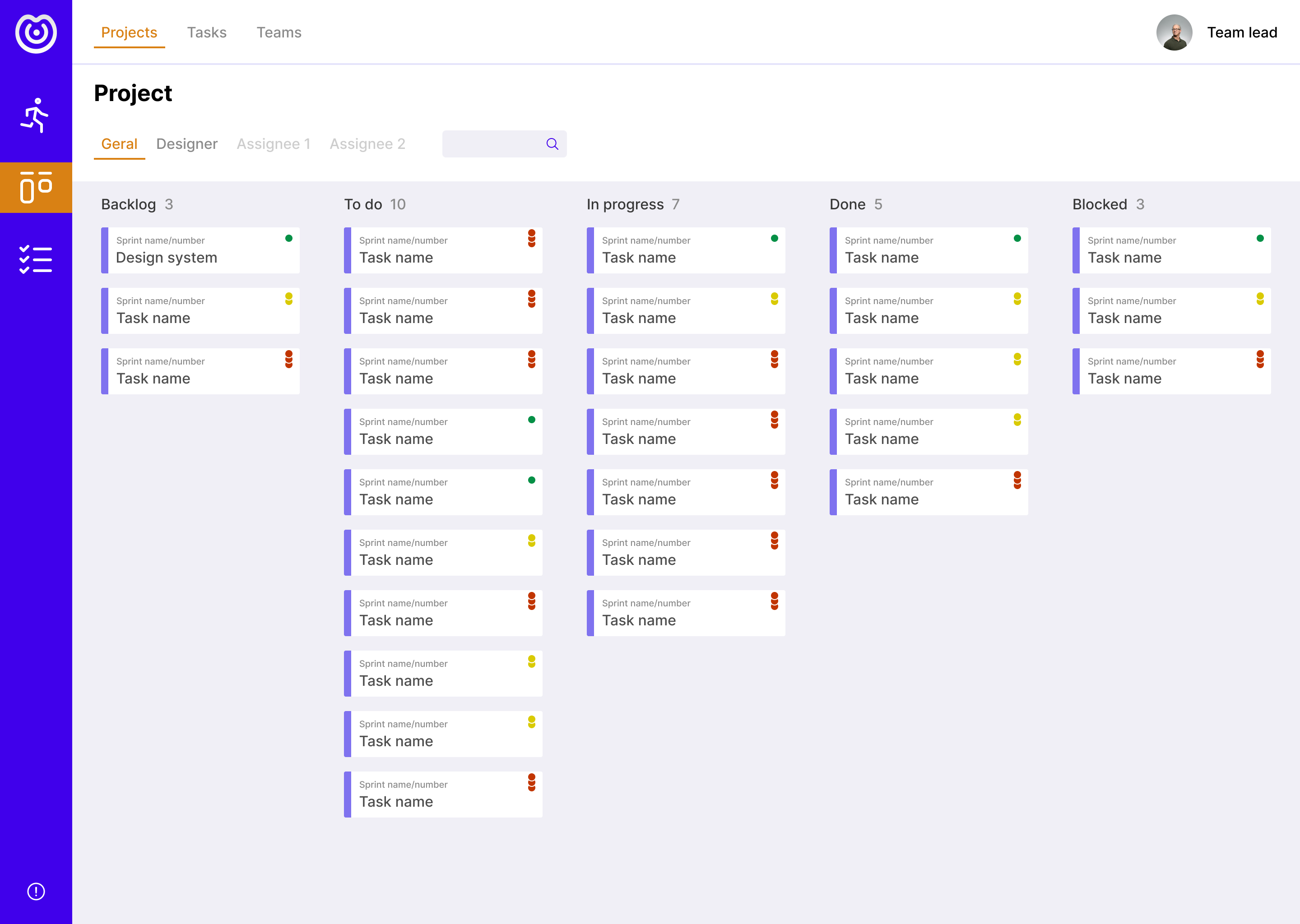Switch to the Tasks tab
This screenshot has width=1300, height=924.
pos(207,32)
